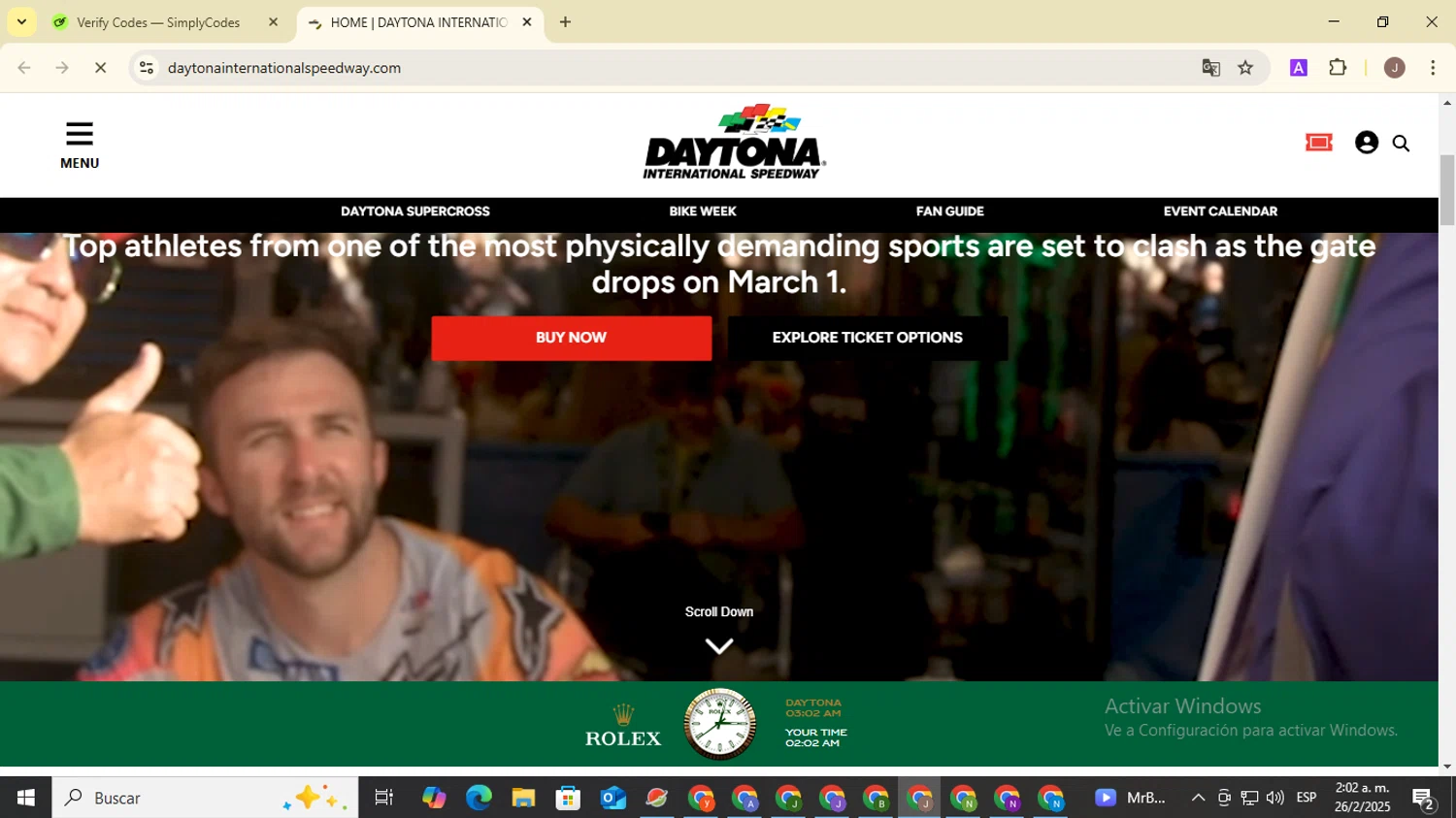Click YOUR TIME 02:02 AM text
Screen dimensions: 1456x818
click(816, 737)
